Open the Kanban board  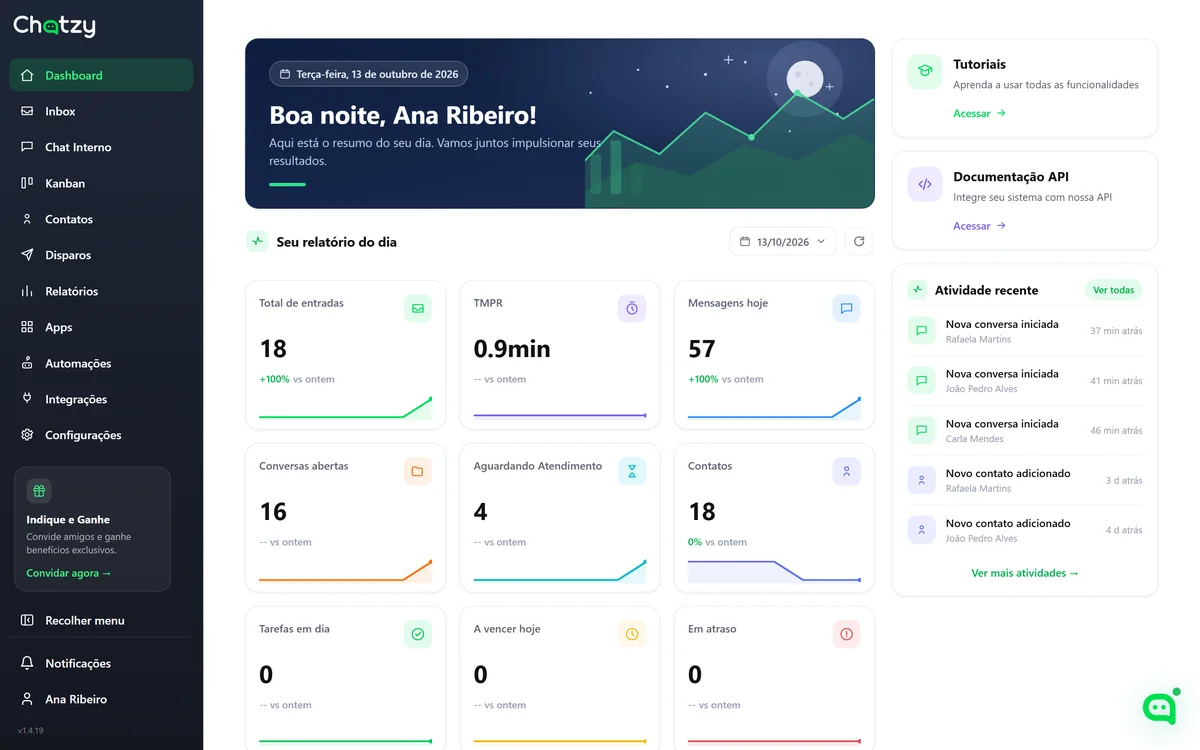[101, 184]
